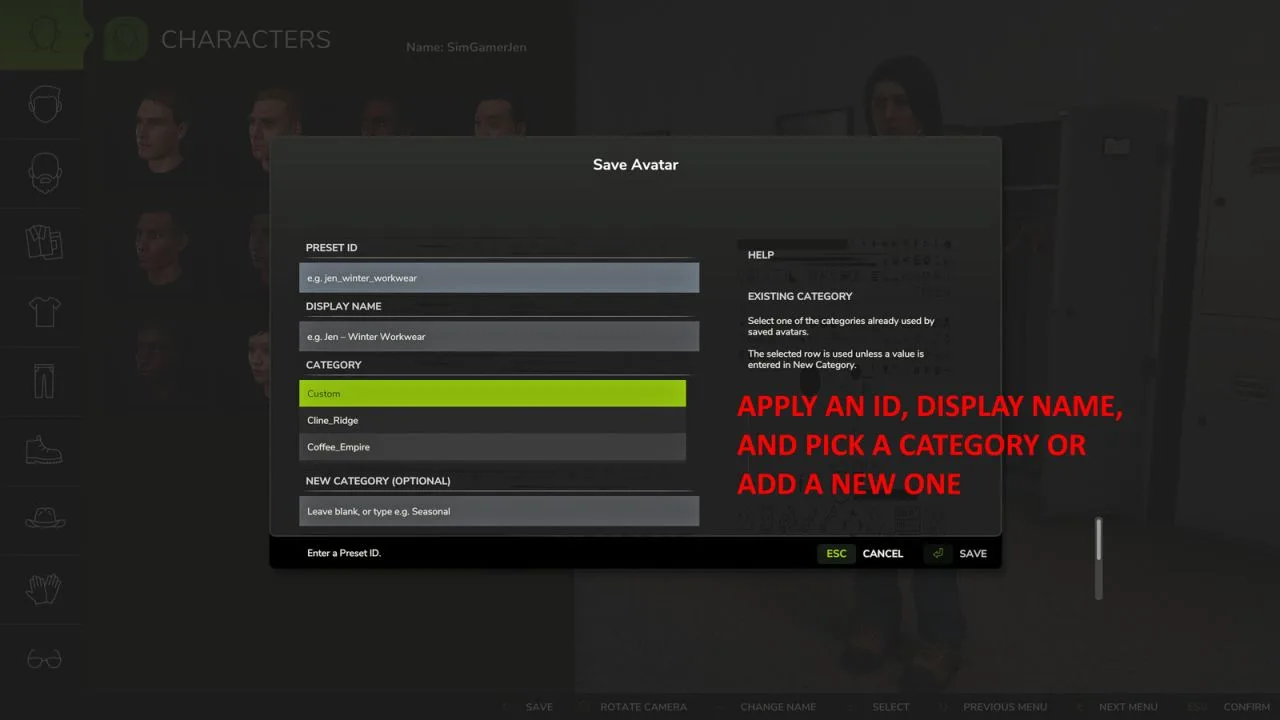Select the gloves icon in sidebar
The width and height of the screenshot is (1280, 720).
tap(44, 588)
